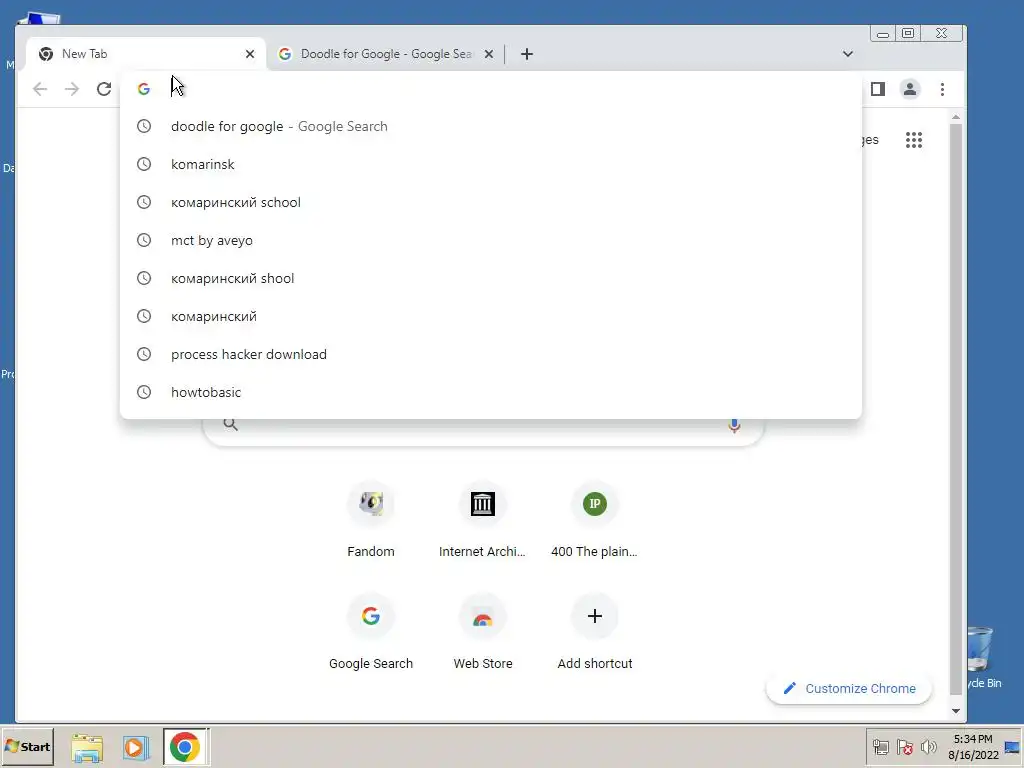Open Chrome's three-dot menu
The image size is (1024, 768).
(x=942, y=89)
